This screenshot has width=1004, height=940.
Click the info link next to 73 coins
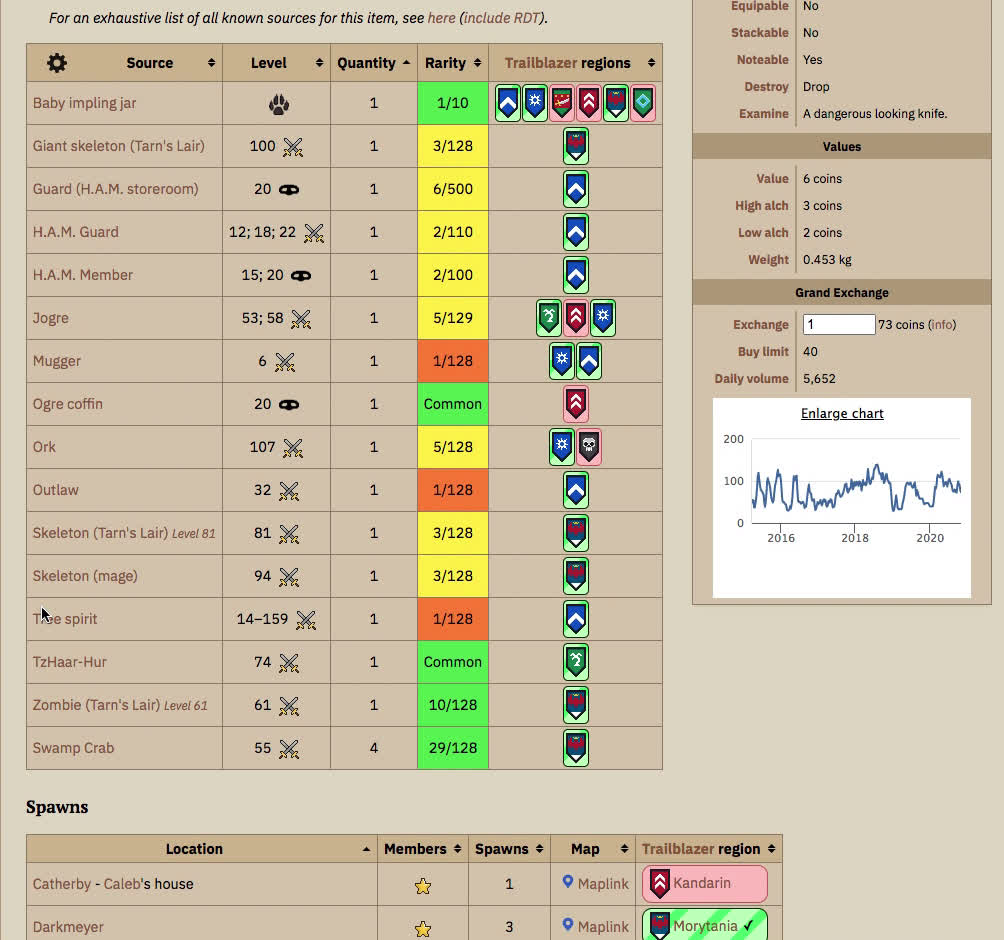942,325
